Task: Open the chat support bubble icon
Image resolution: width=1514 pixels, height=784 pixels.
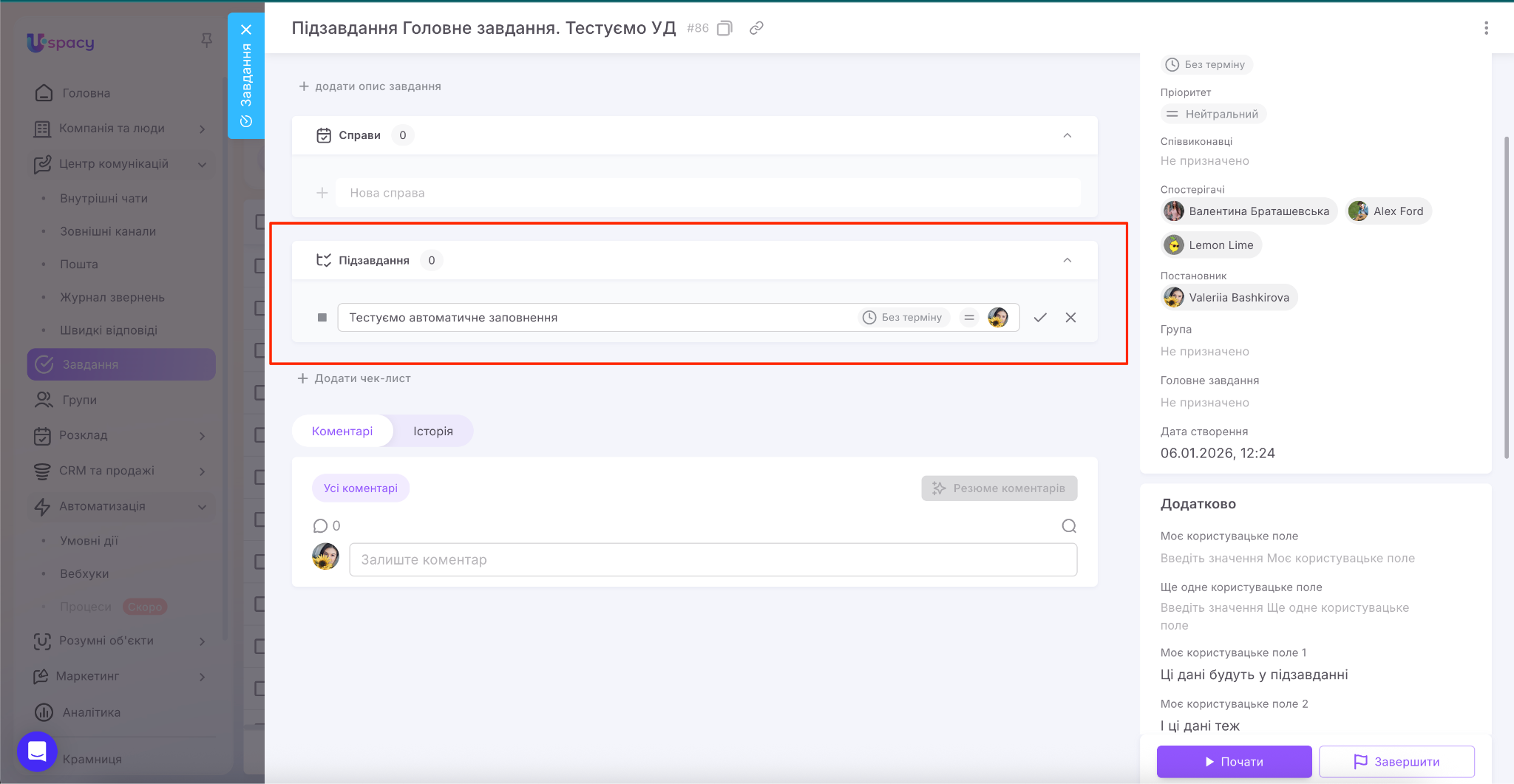Action: click(x=37, y=751)
